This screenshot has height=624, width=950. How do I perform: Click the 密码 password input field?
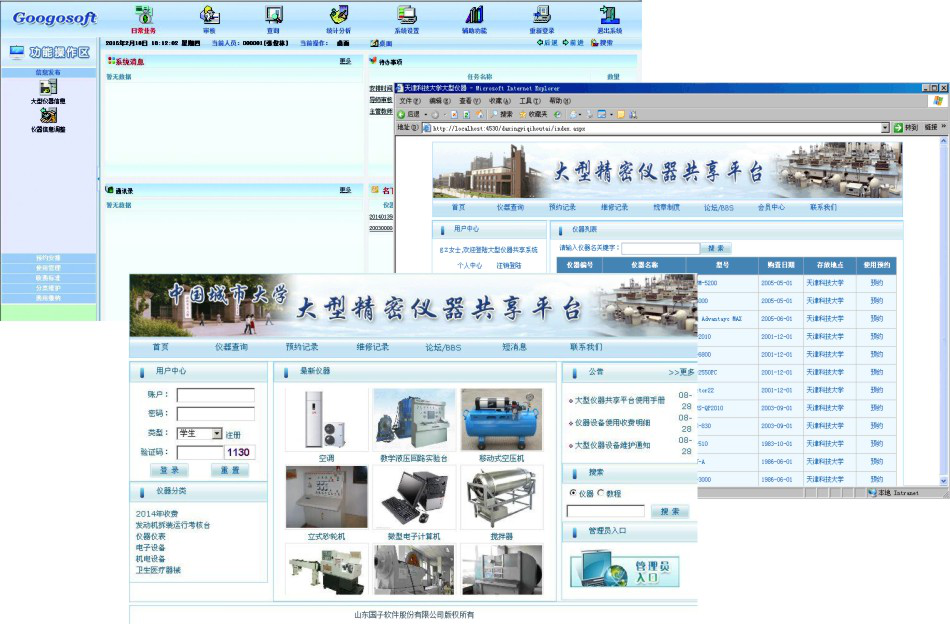pos(215,414)
